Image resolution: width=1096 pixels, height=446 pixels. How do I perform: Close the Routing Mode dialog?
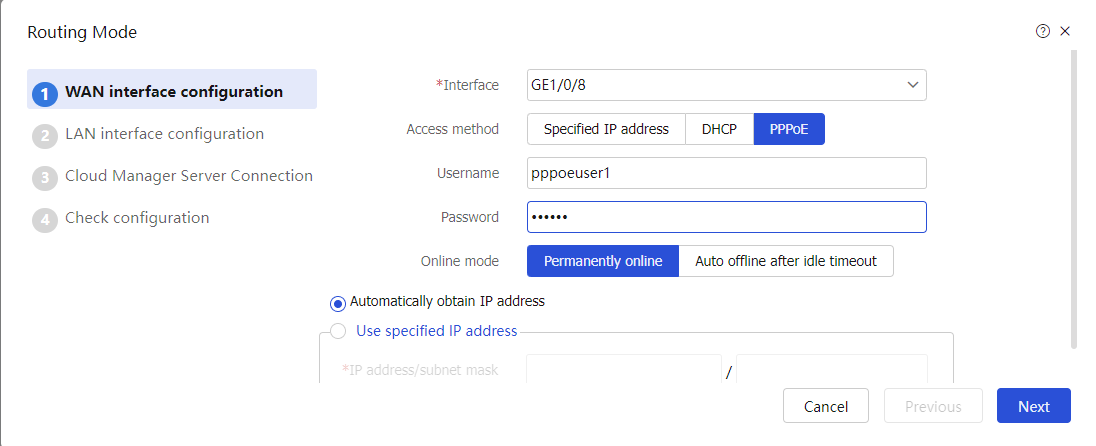(1065, 31)
